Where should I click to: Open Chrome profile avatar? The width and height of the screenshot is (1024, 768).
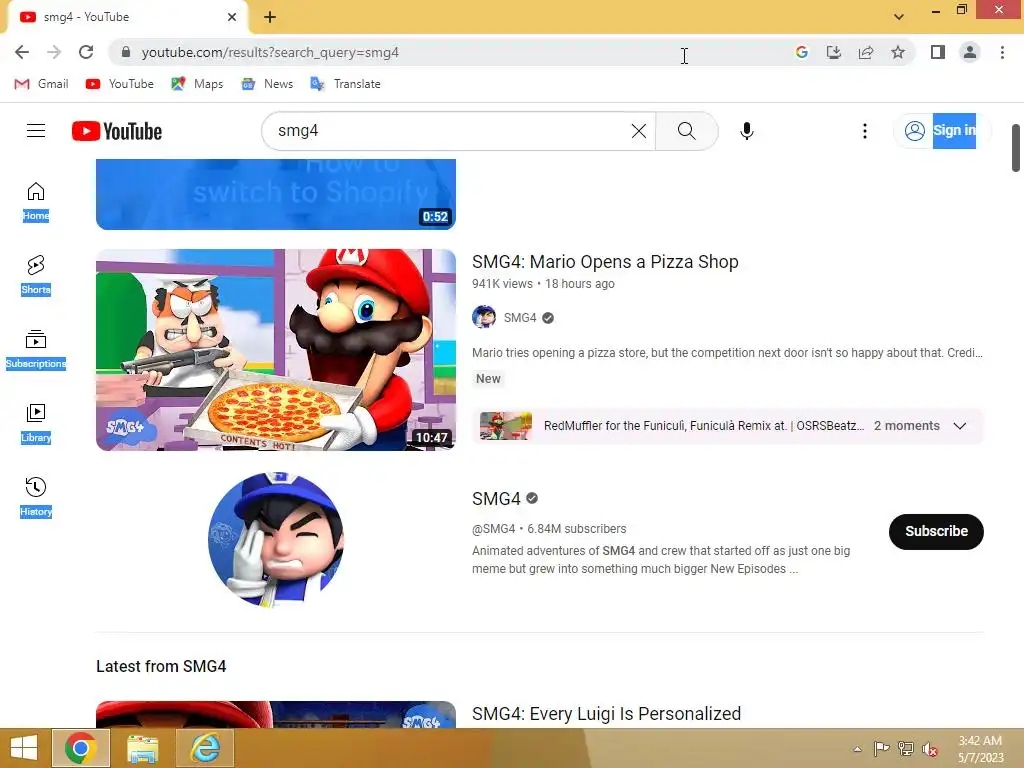[x=970, y=52]
